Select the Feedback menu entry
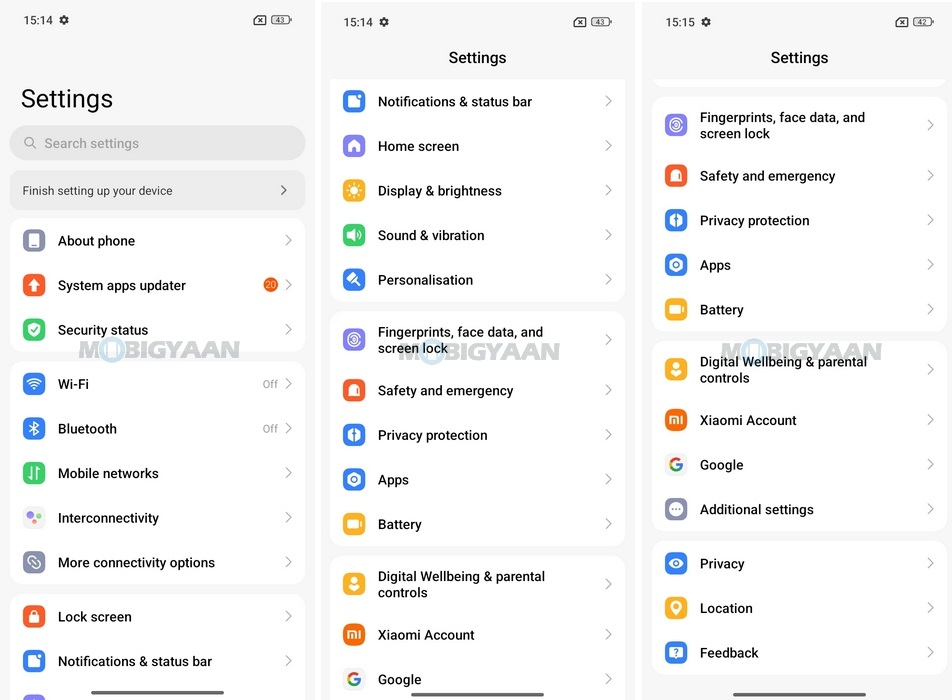 (729, 653)
